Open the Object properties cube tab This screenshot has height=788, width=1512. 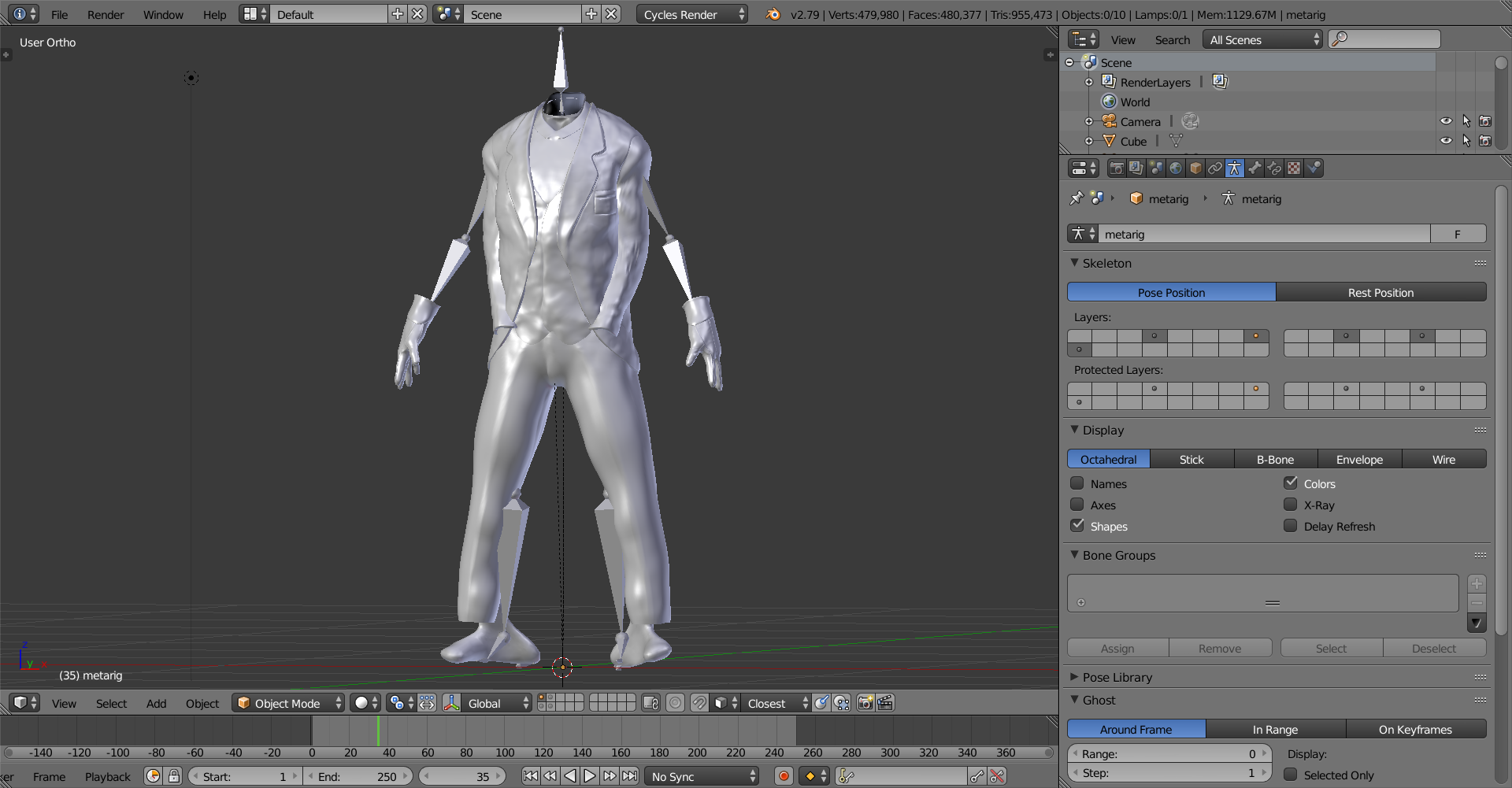pyautogui.click(x=1195, y=168)
